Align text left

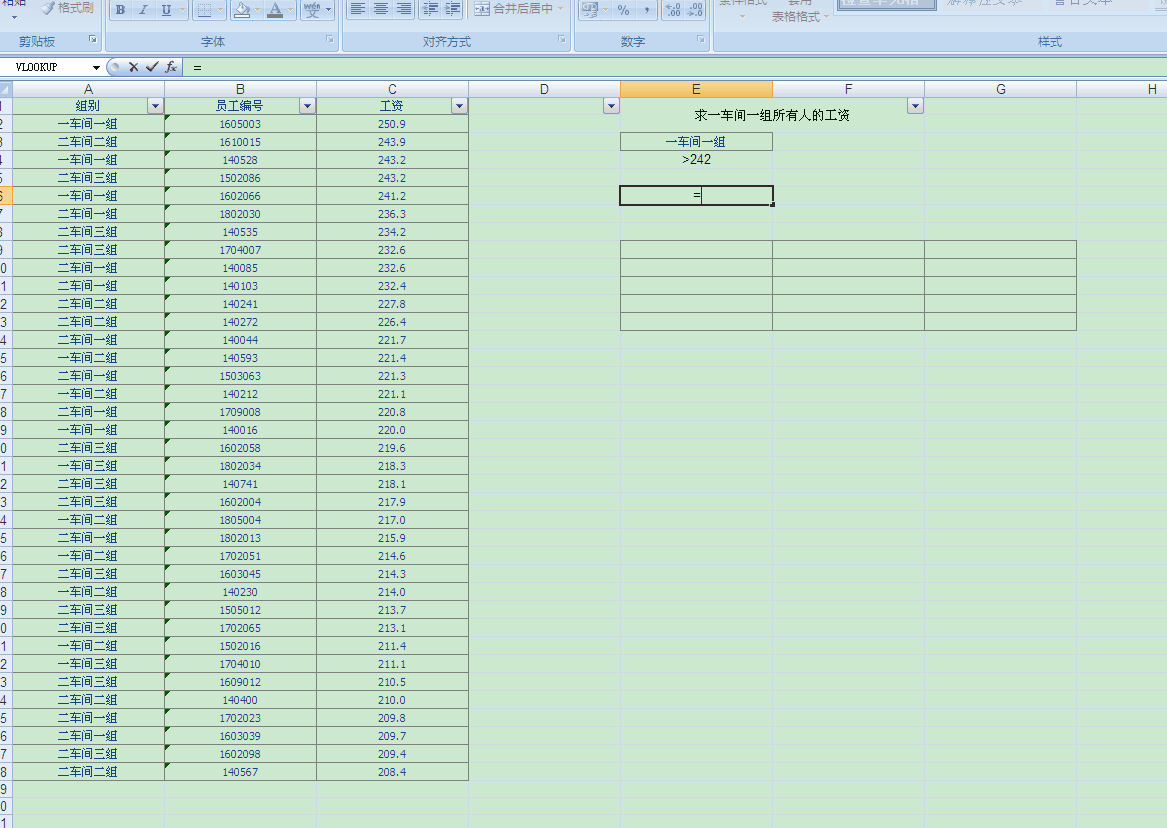point(358,9)
